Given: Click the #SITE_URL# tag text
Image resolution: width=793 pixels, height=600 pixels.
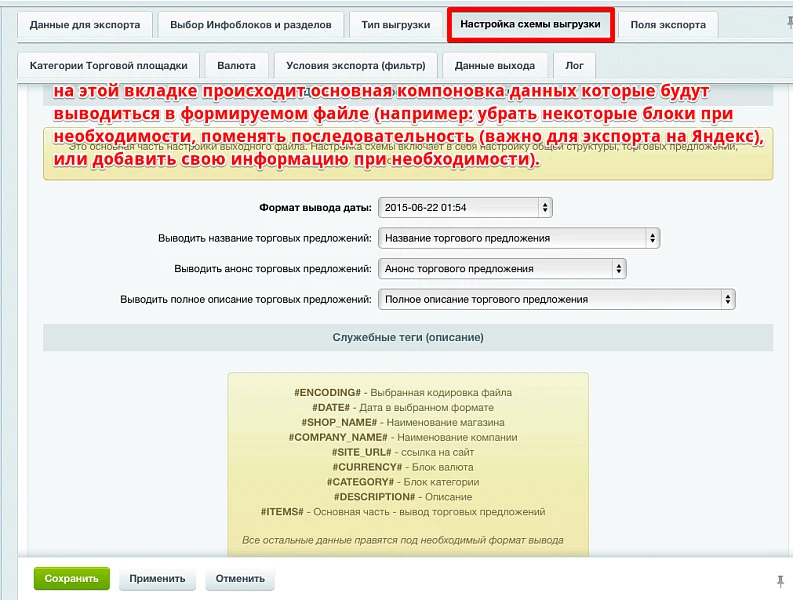Looking at the screenshot, I should 362,452.
